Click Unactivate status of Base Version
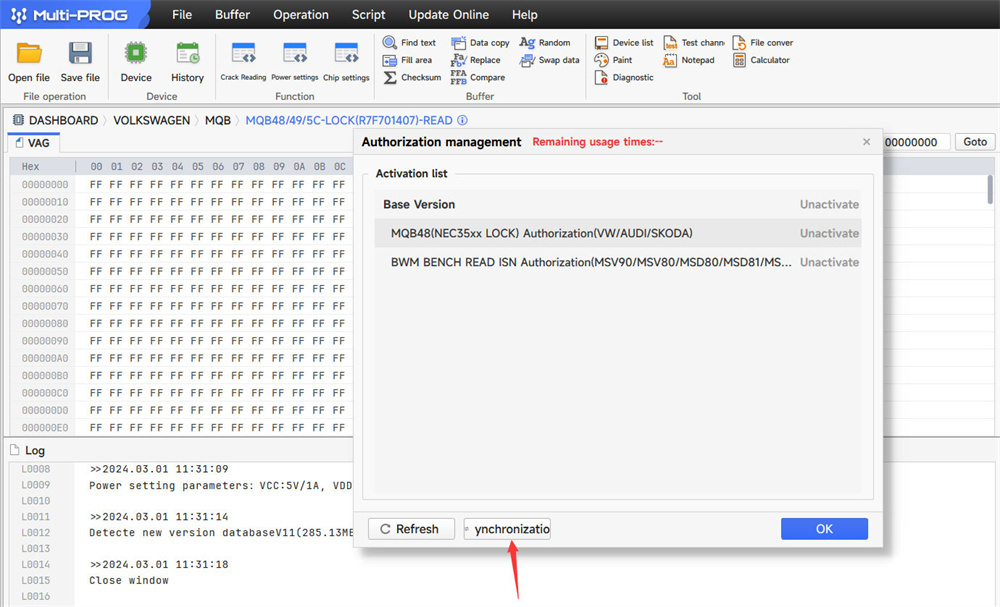The height and width of the screenshot is (607, 1000). click(x=829, y=204)
